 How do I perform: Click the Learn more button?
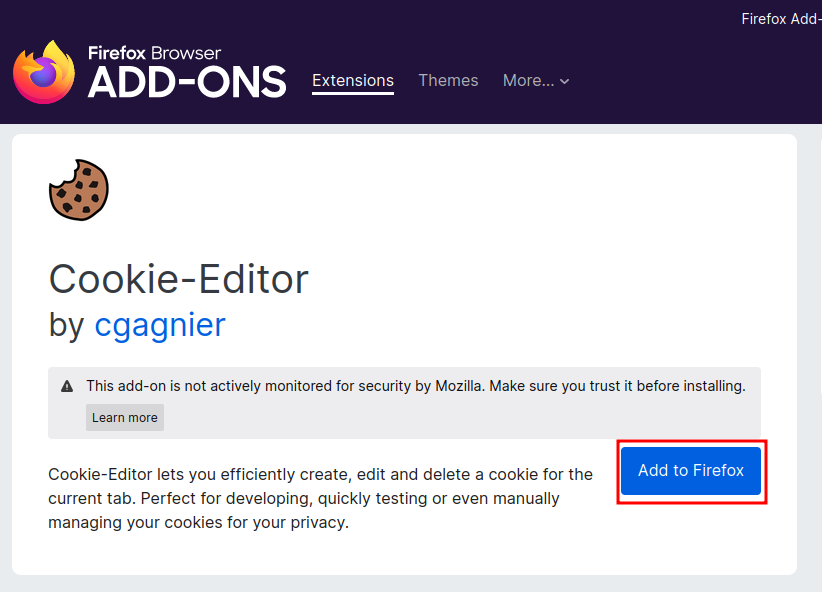point(125,418)
